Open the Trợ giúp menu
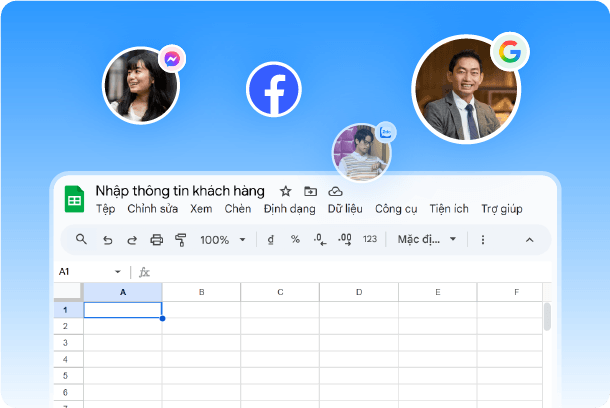This screenshot has height=408, width=610. [x=502, y=209]
